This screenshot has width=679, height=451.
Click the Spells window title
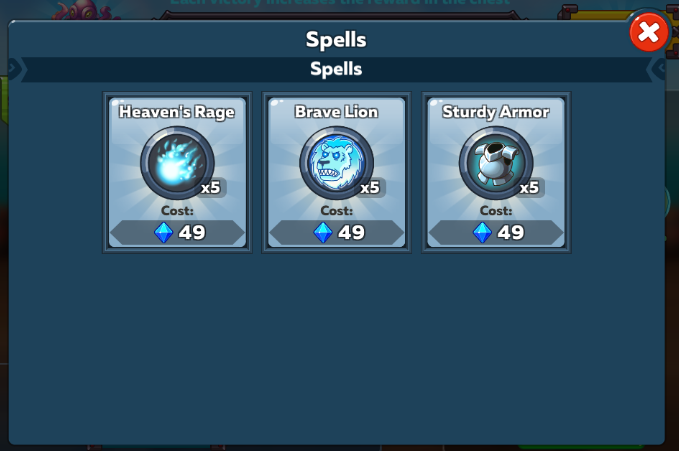[x=336, y=40]
